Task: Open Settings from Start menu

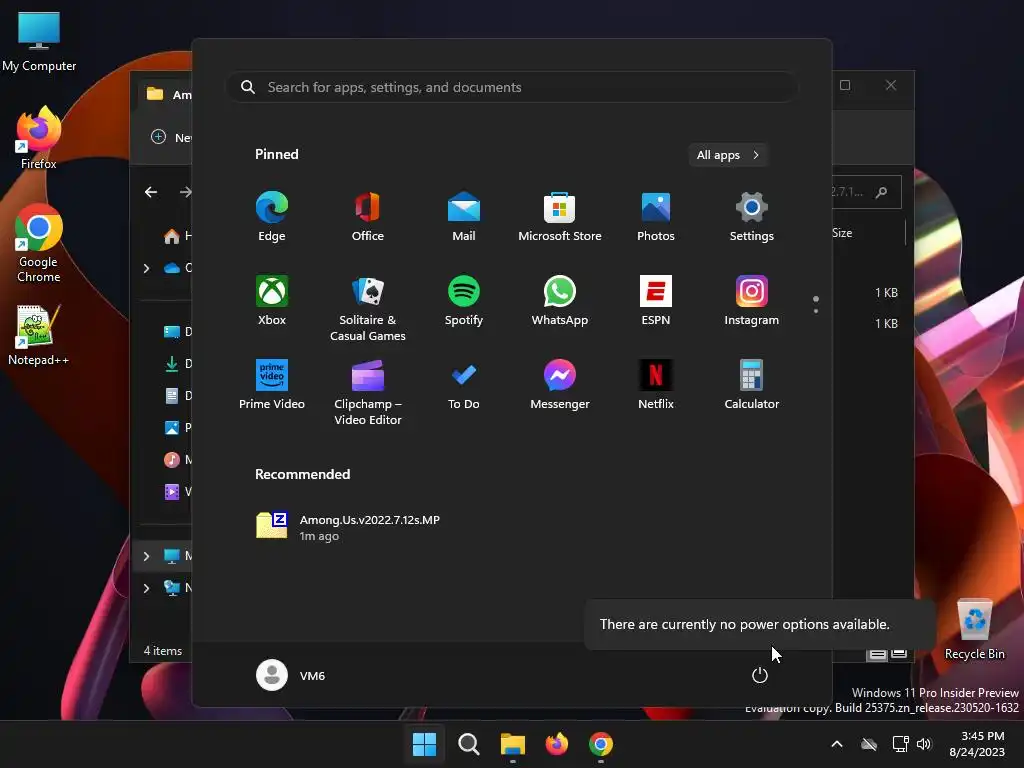Action: (752, 216)
